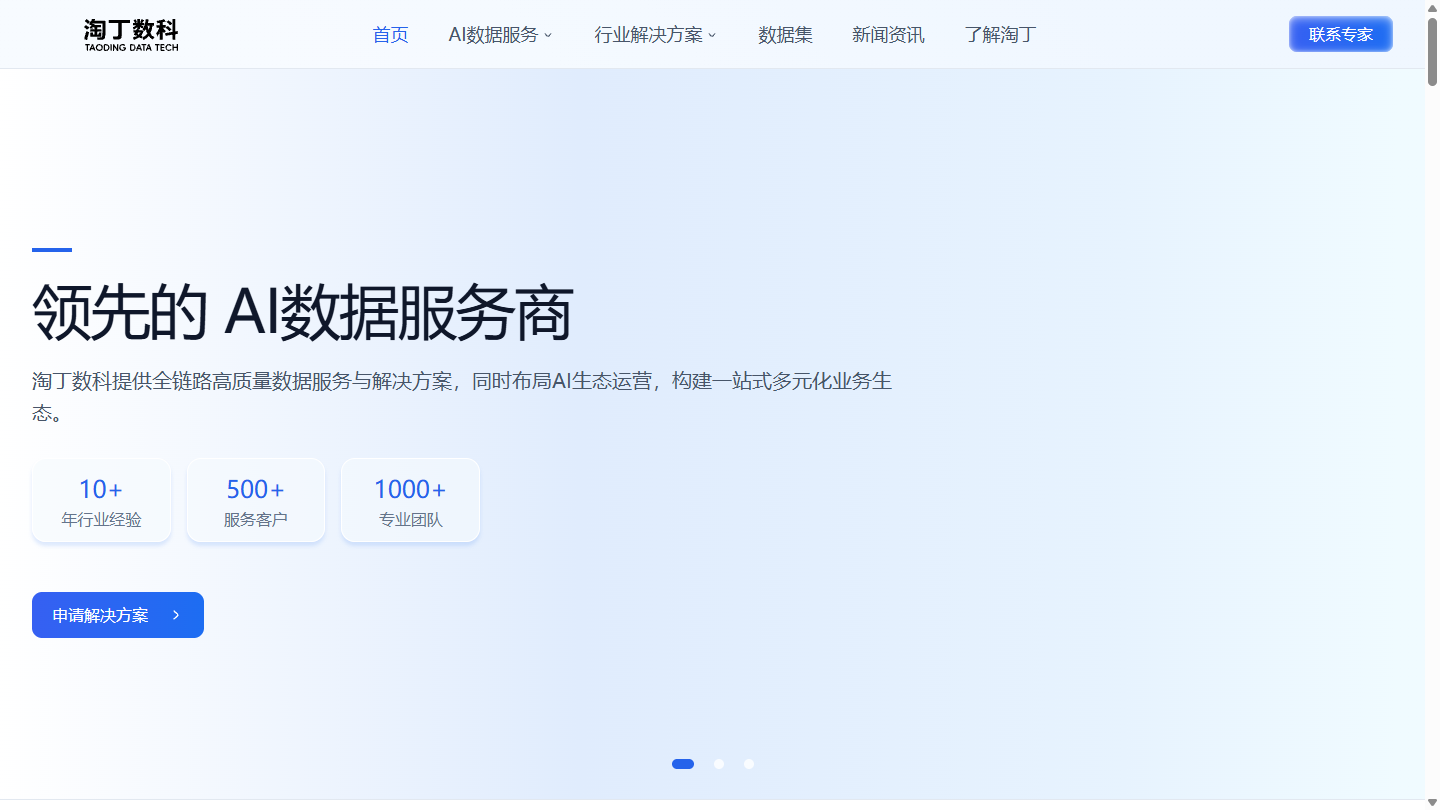This screenshot has width=1440, height=810.
Task: Click the headline 领先的 AI数据服务商
Action: pos(302,313)
